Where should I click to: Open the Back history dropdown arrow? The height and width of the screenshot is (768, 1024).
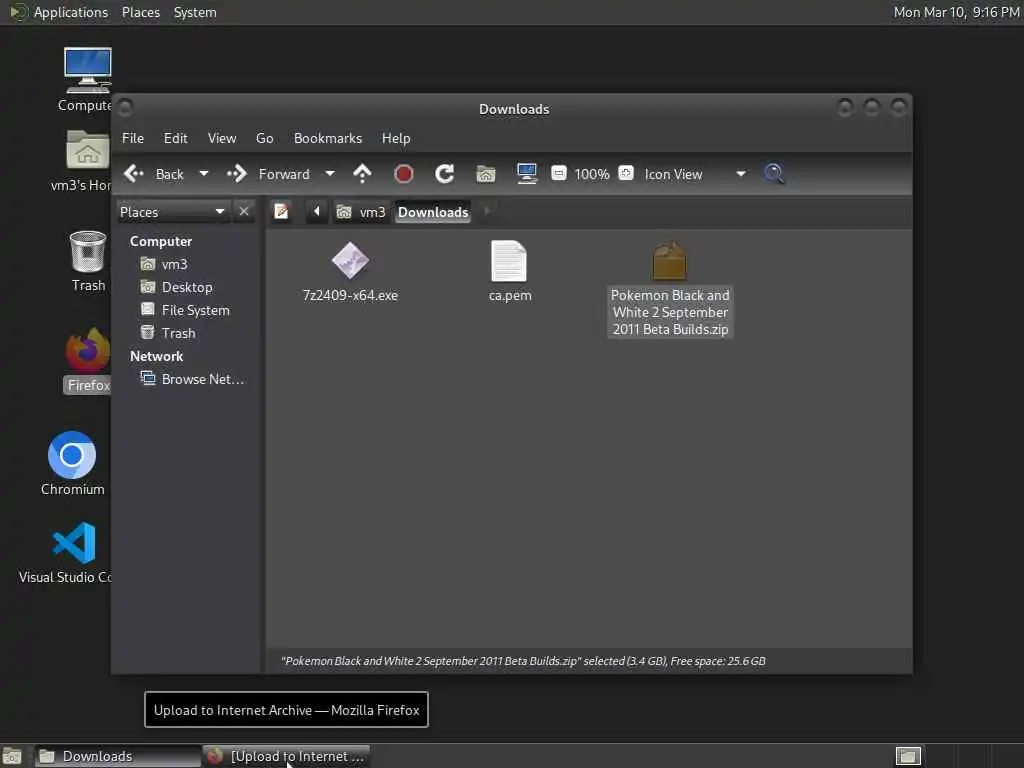point(204,174)
